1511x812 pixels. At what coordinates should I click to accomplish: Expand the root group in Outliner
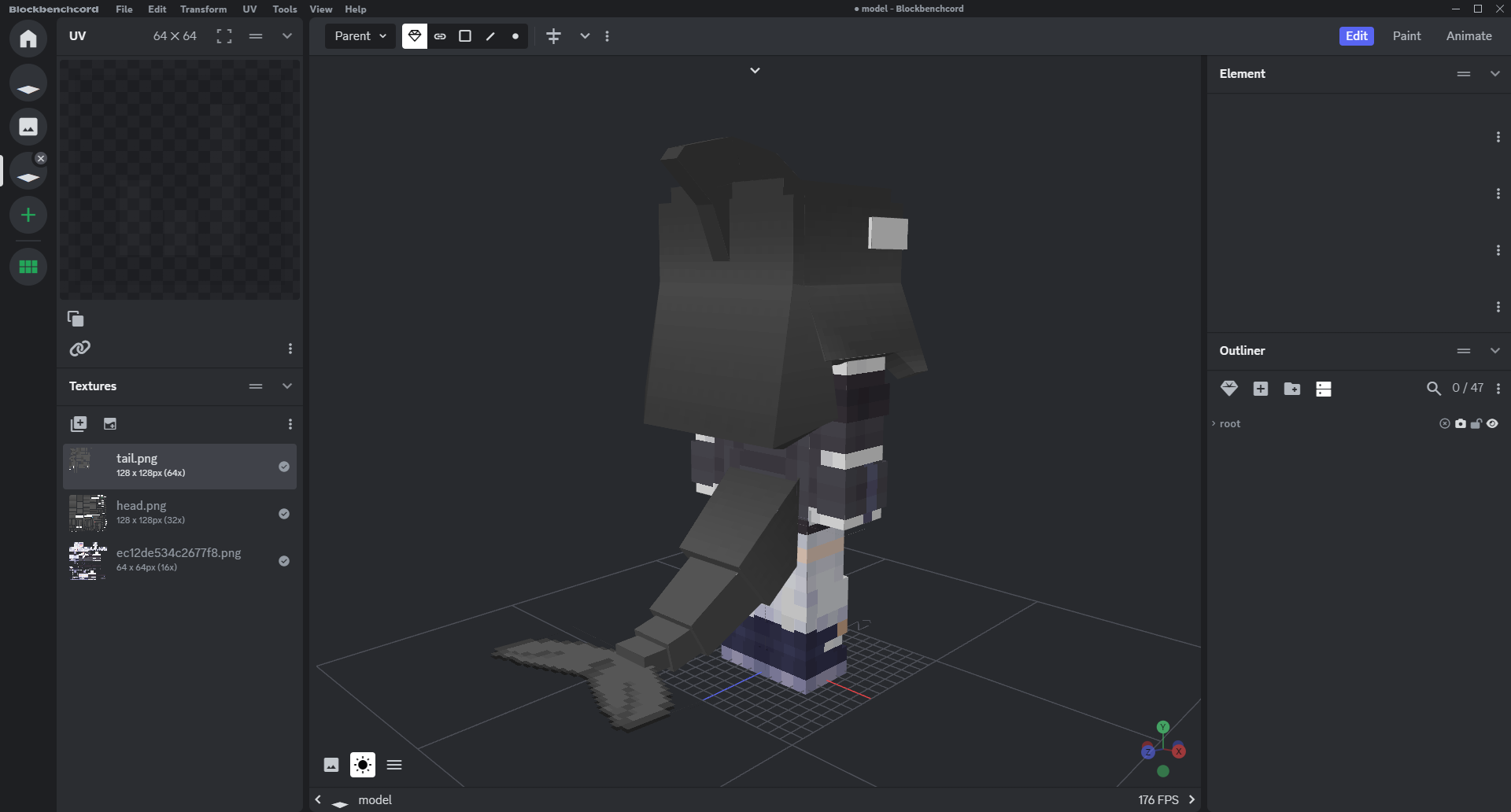click(1214, 423)
